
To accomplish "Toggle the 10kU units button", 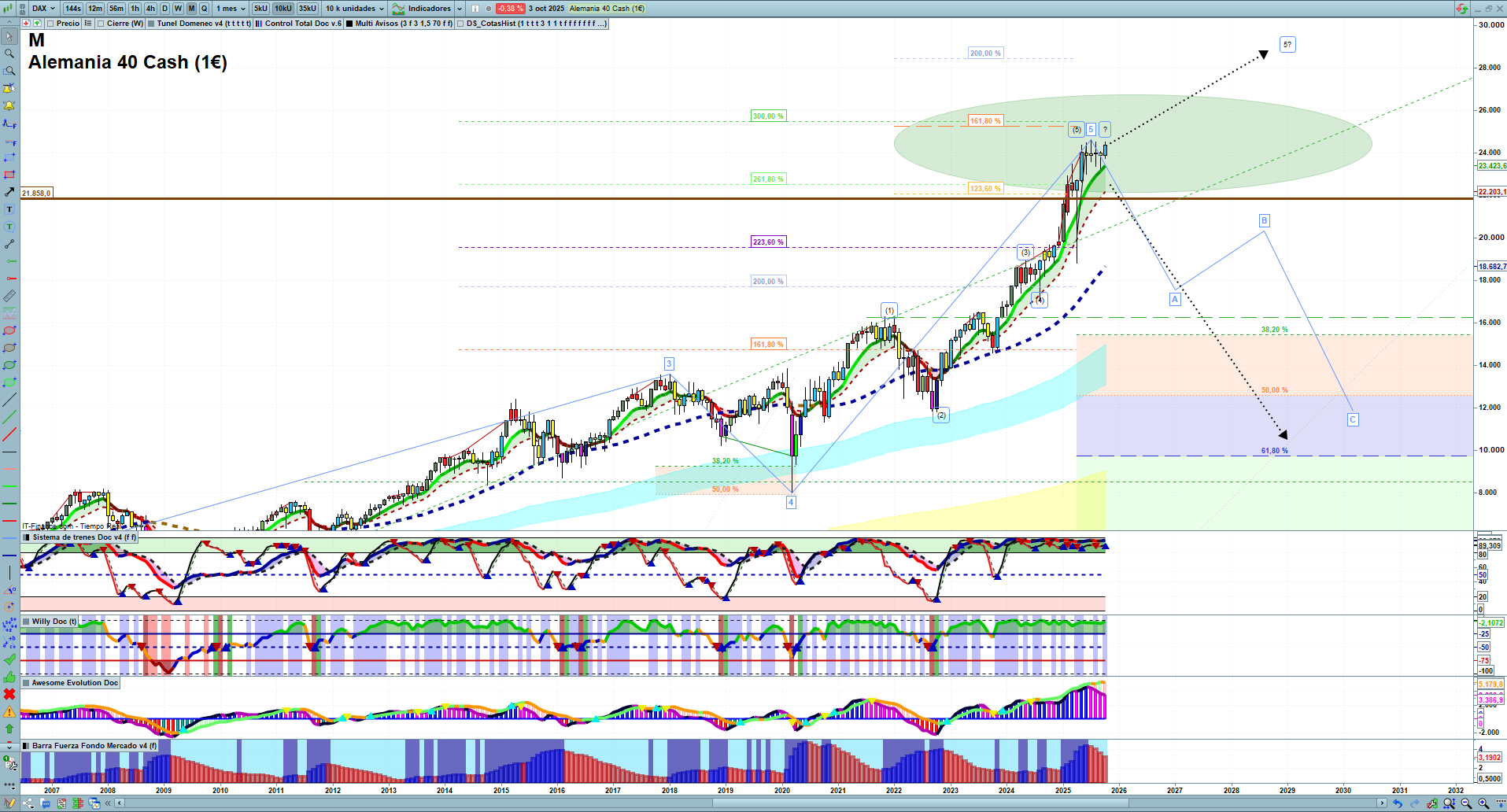I will [283, 9].
